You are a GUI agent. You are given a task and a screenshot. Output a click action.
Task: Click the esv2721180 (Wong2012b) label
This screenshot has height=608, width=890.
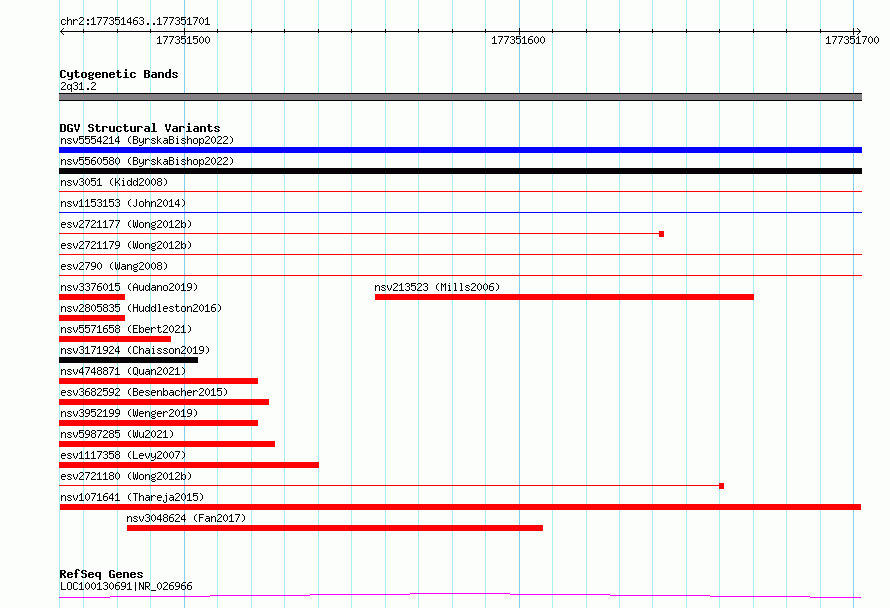pyautogui.click(x=126, y=476)
